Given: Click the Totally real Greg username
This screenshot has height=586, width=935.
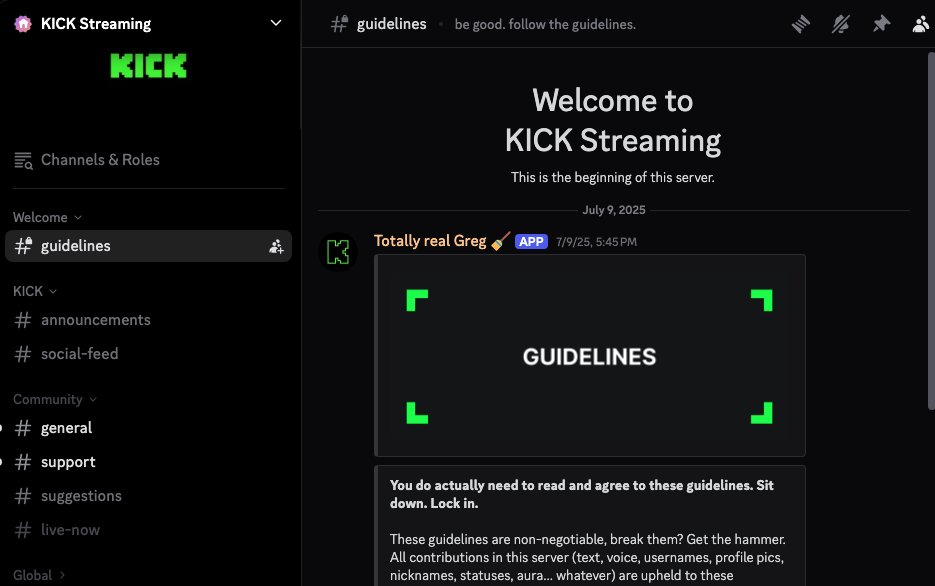Looking at the screenshot, I should click(x=430, y=241).
